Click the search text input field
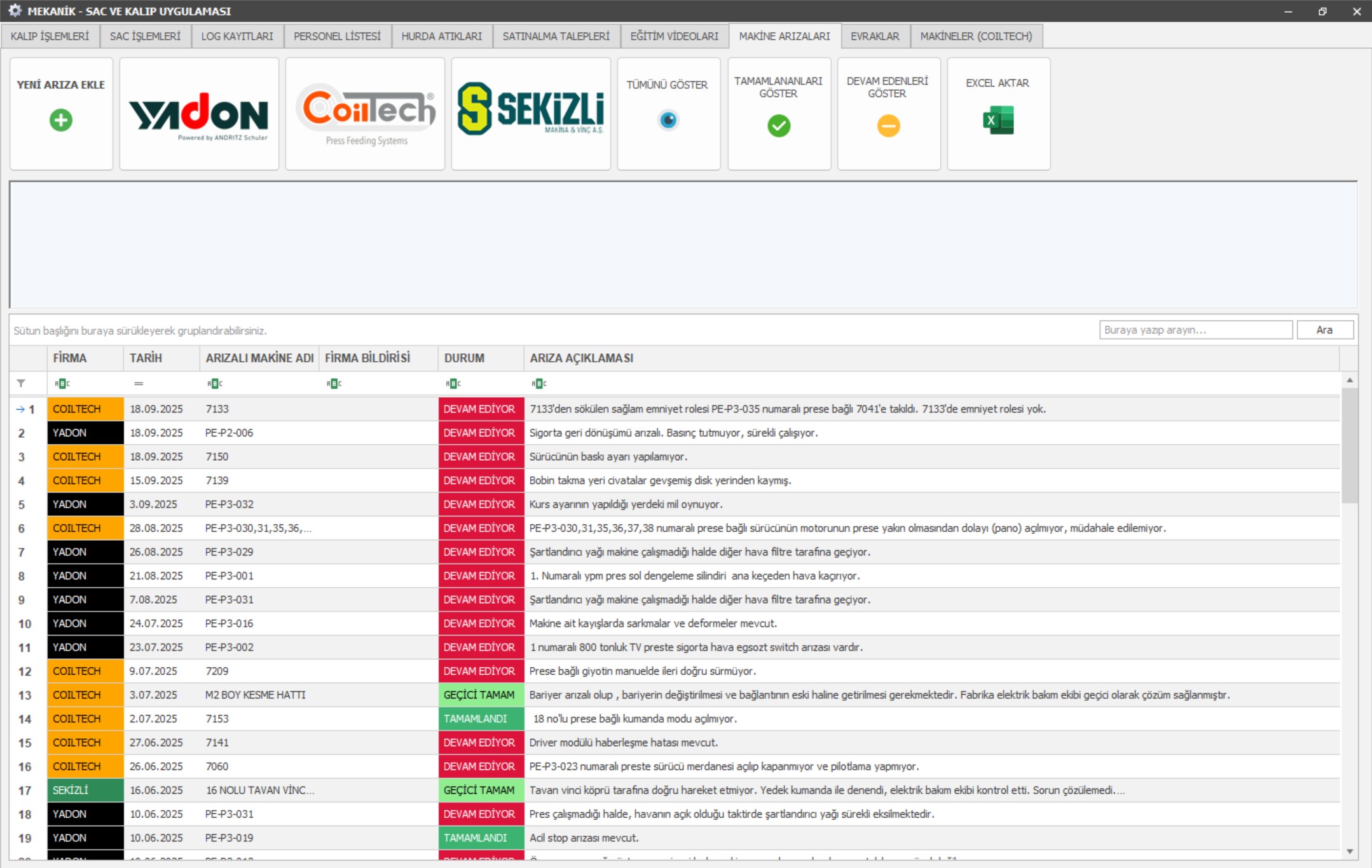Image resolution: width=1372 pixels, height=868 pixels. click(x=1195, y=330)
